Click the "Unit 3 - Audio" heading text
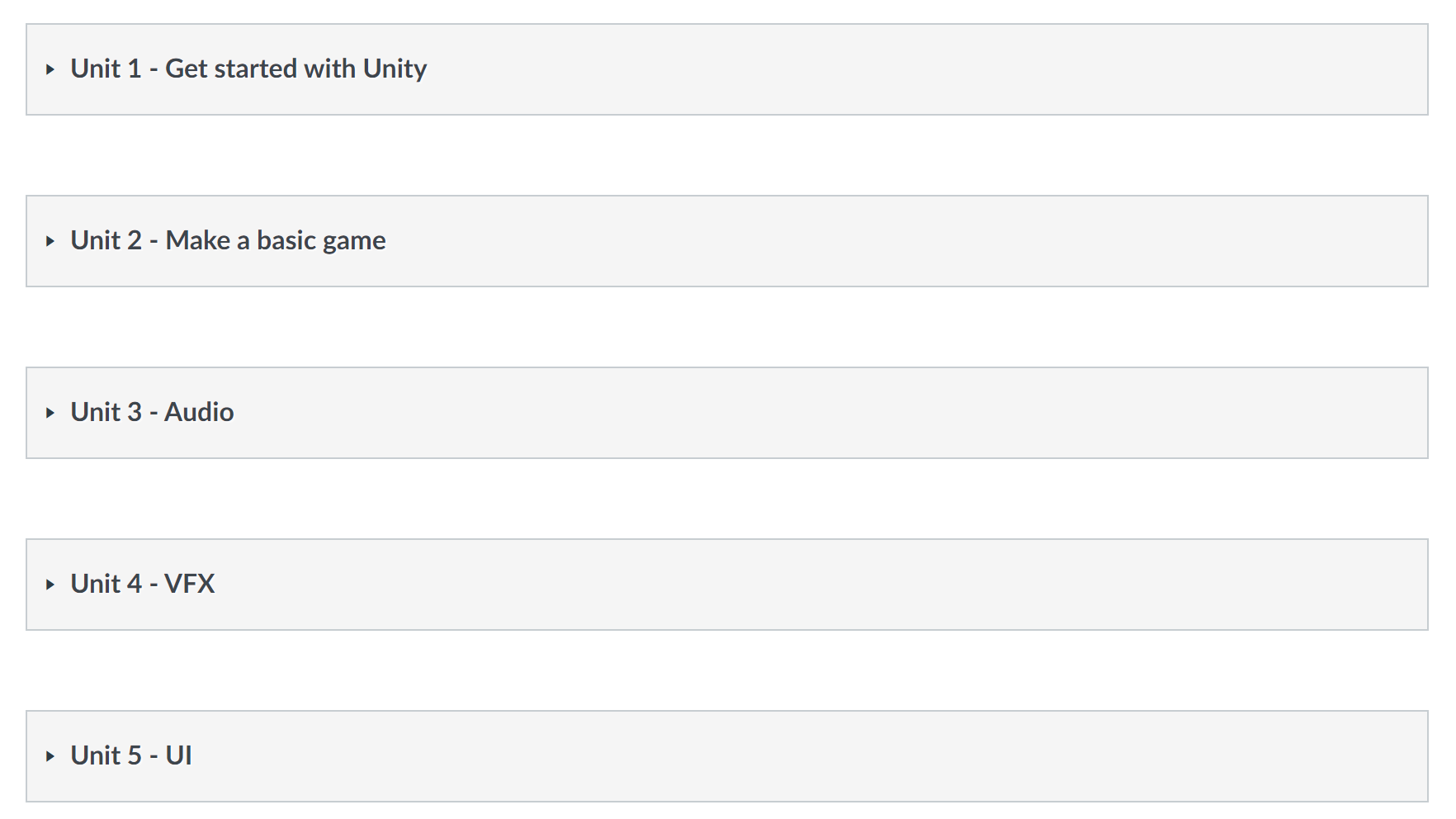The width and height of the screenshot is (1456, 819). [152, 412]
